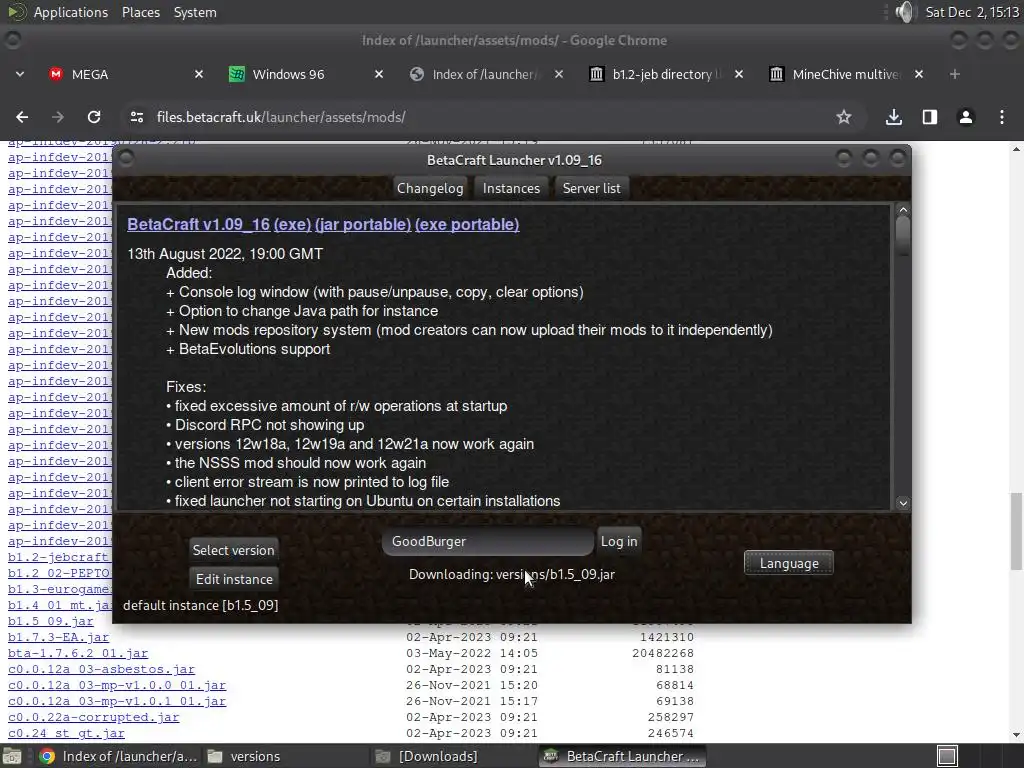Click the BetaCraft Launcher window menu icon
The width and height of the screenshot is (1024, 768).
126,159
